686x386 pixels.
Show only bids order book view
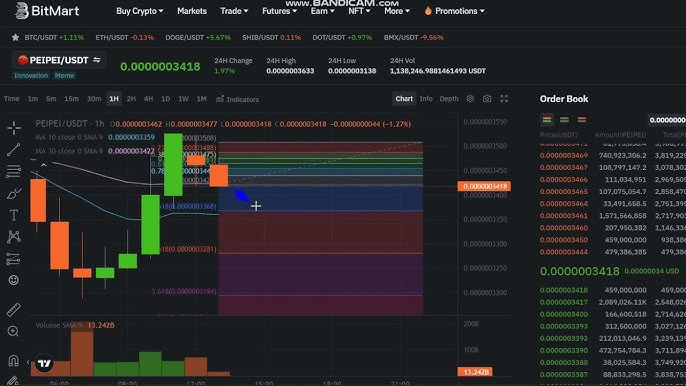(564, 119)
